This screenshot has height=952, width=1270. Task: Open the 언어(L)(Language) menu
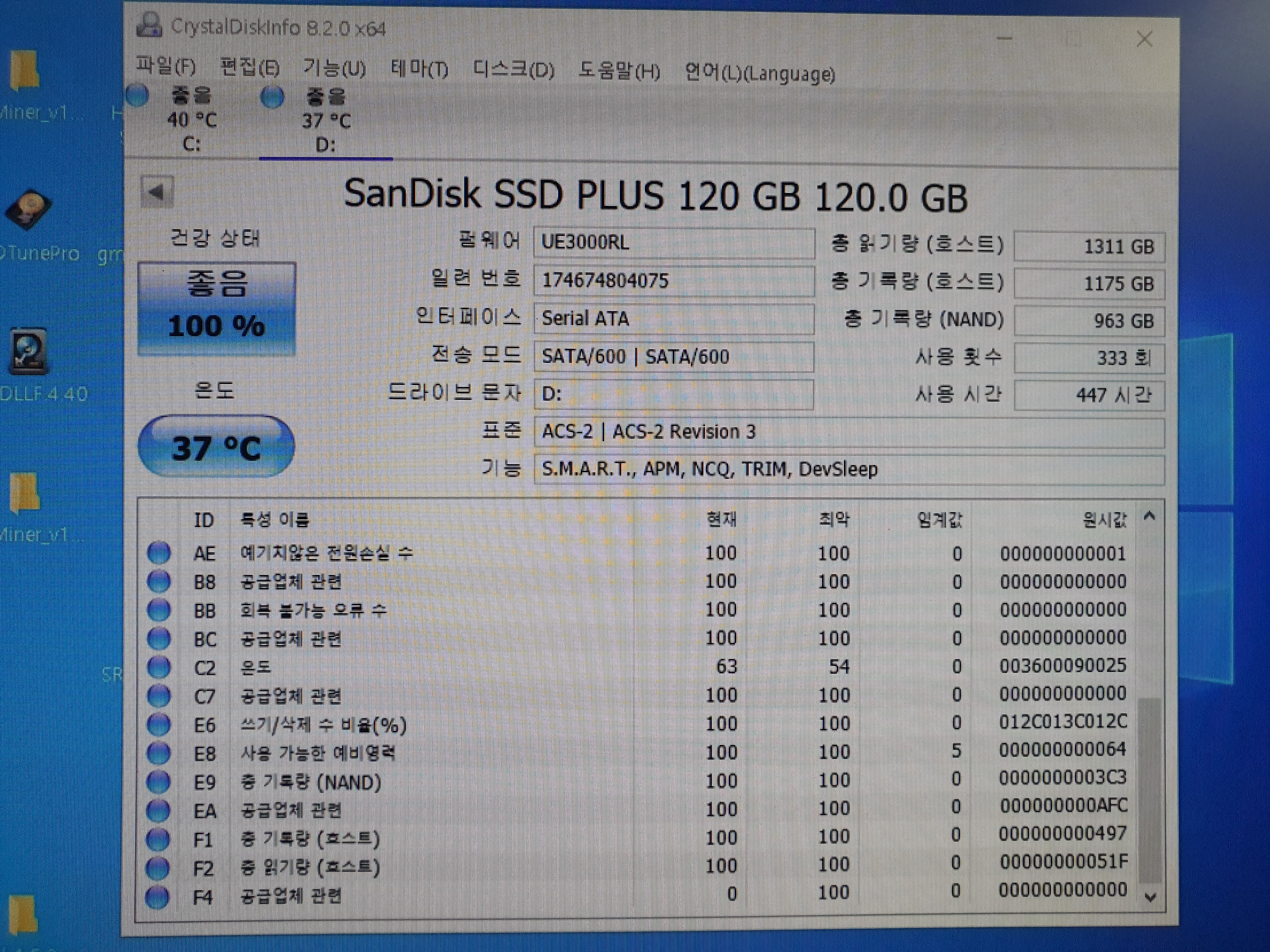(x=760, y=73)
